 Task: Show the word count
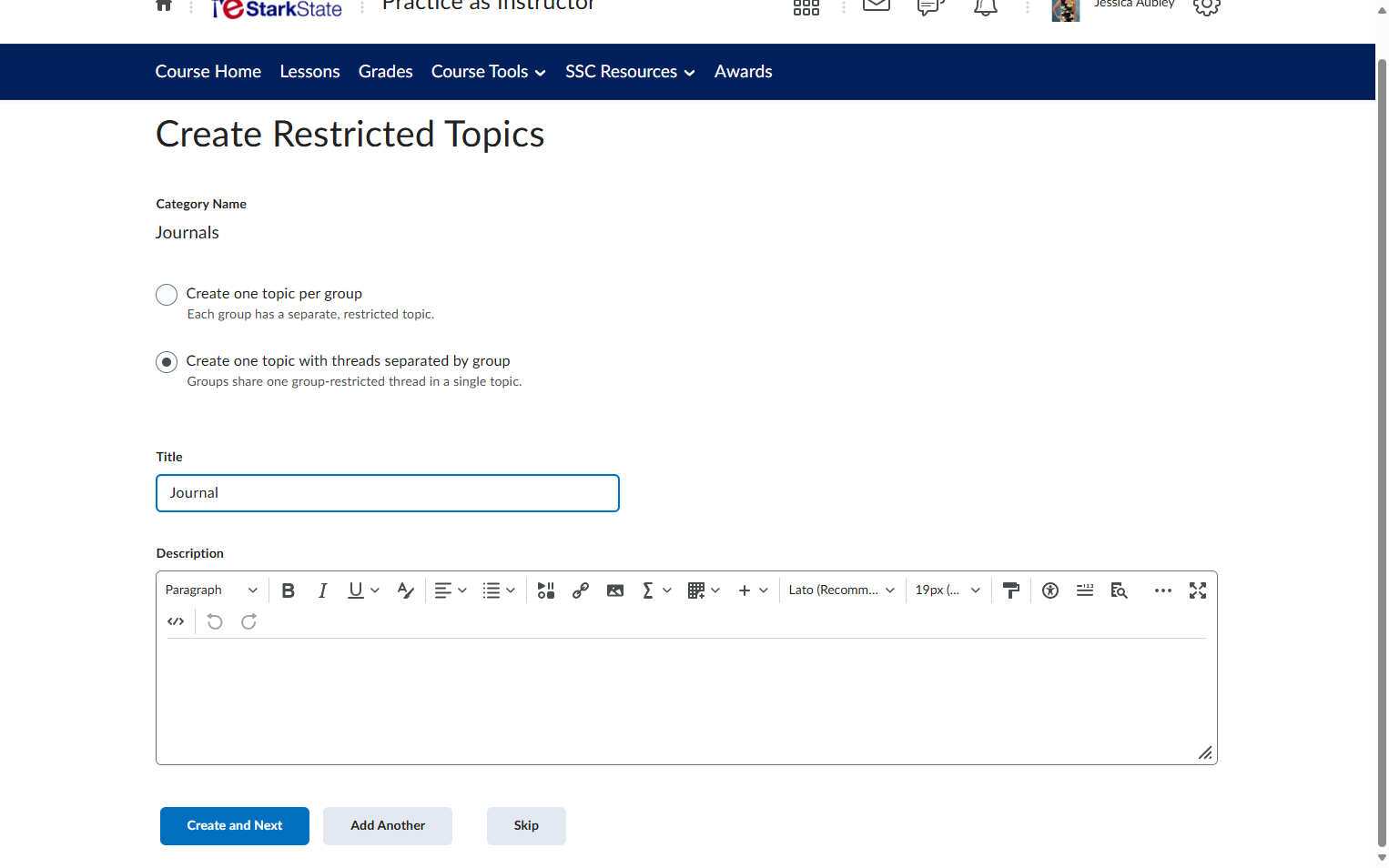(1085, 590)
